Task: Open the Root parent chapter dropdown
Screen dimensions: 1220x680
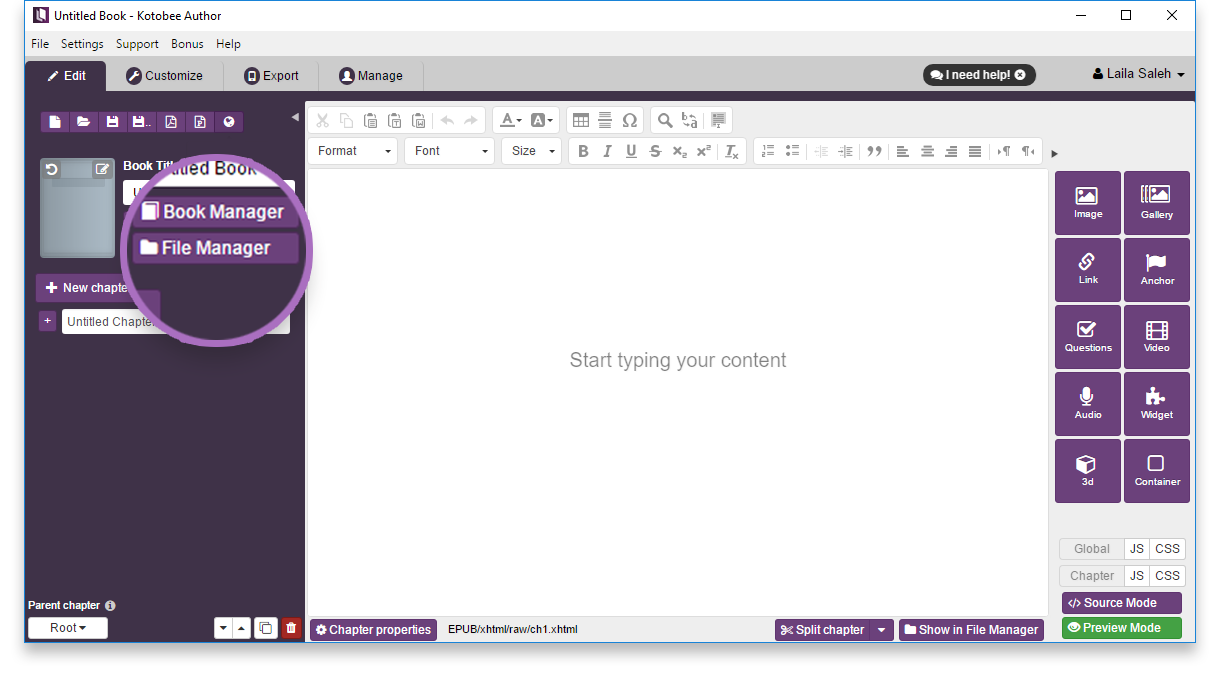Action: click(x=68, y=628)
